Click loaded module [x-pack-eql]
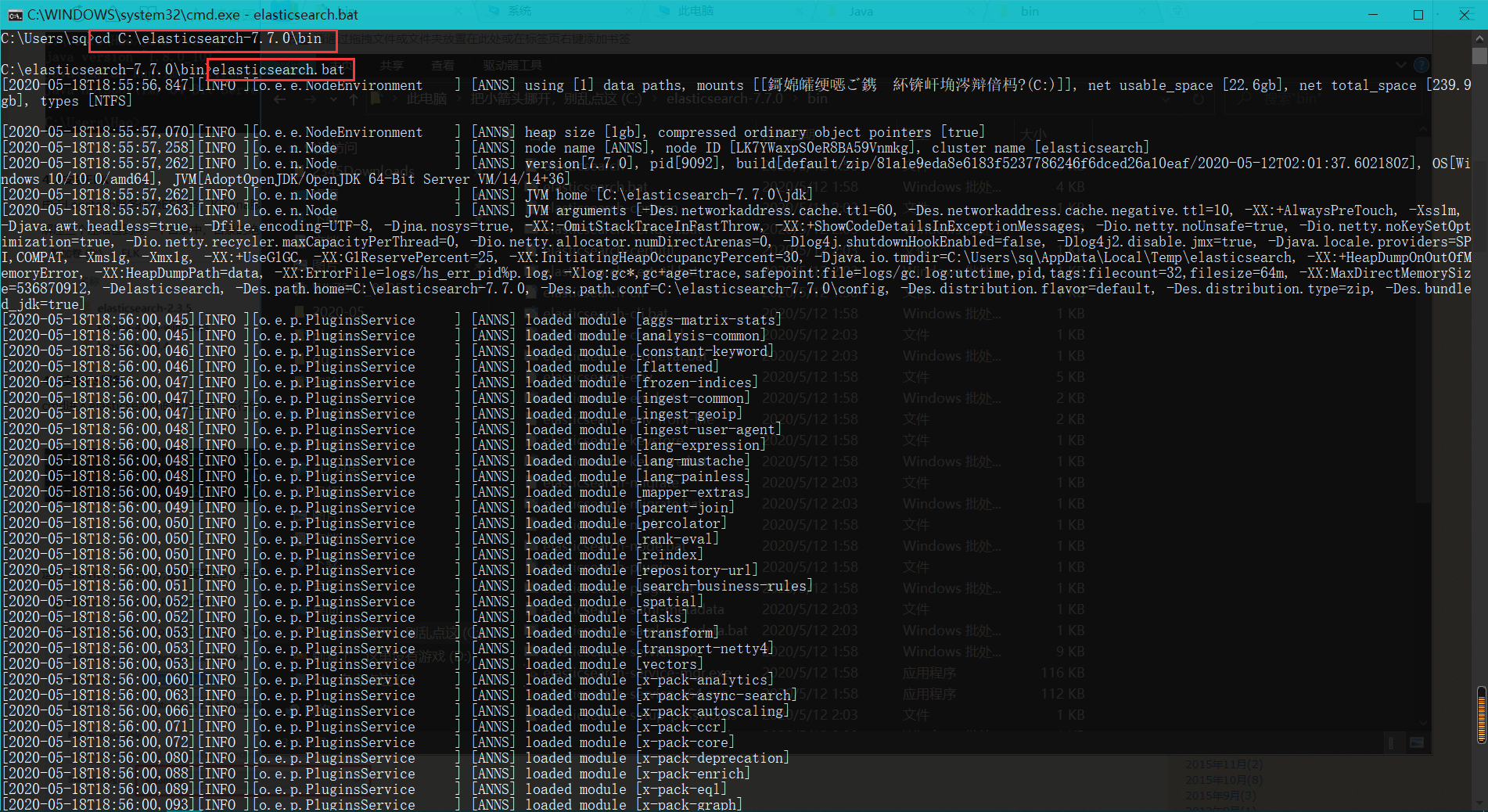This screenshot has height=812, width=1488. click(626, 789)
